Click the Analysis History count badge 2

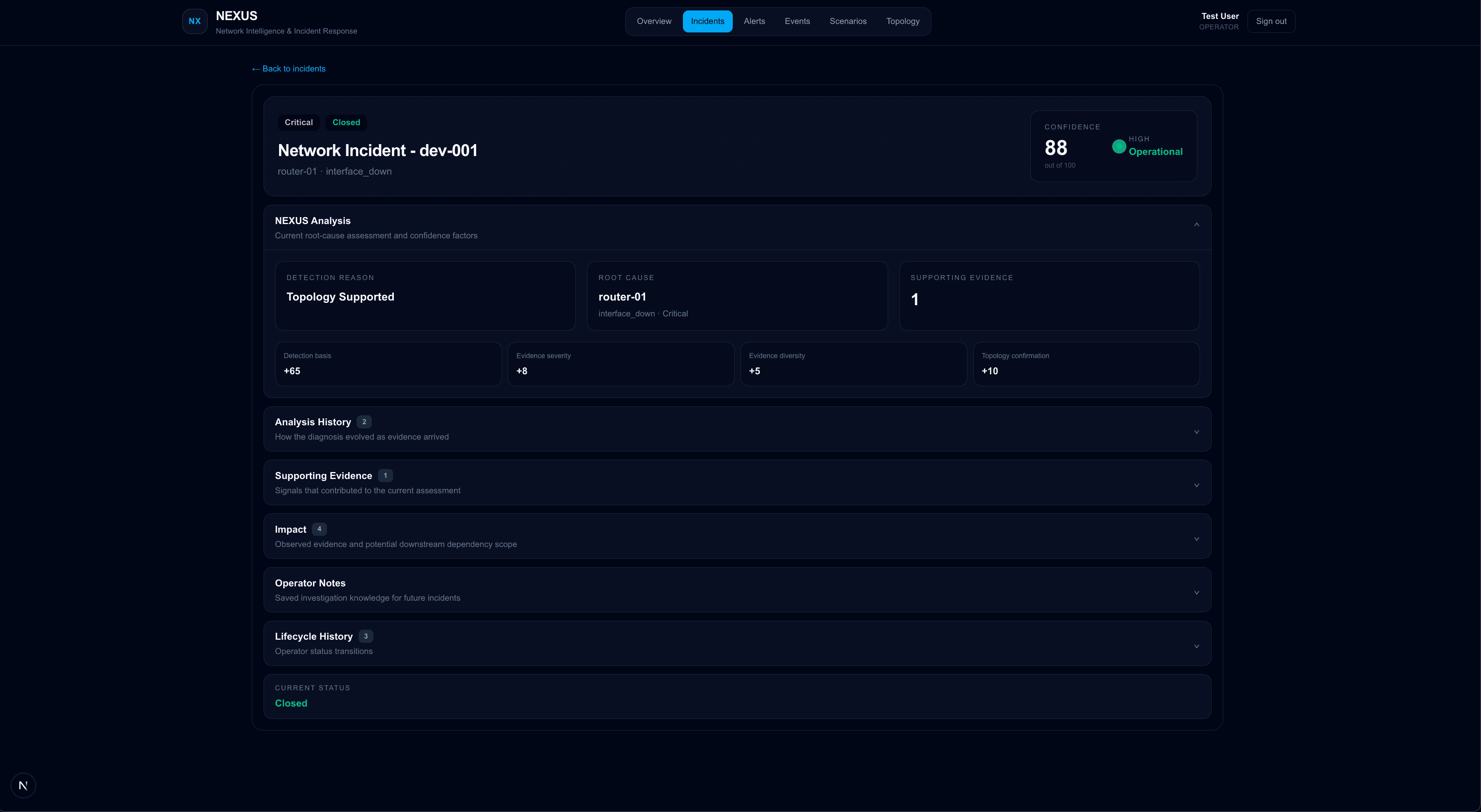pos(364,422)
